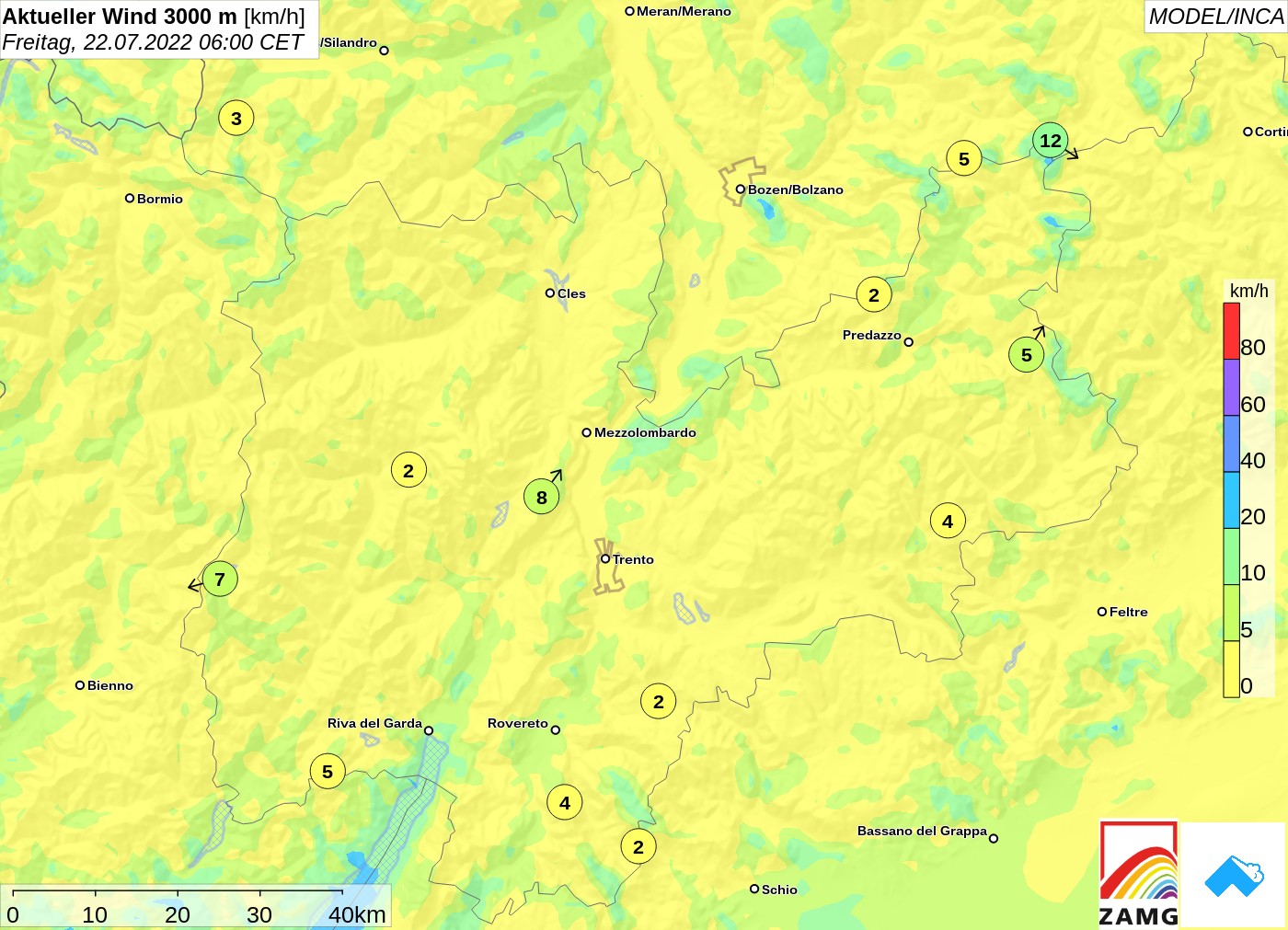Click the Silandro city label
Viewport: 1288px width, 930px height.
point(350,42)
